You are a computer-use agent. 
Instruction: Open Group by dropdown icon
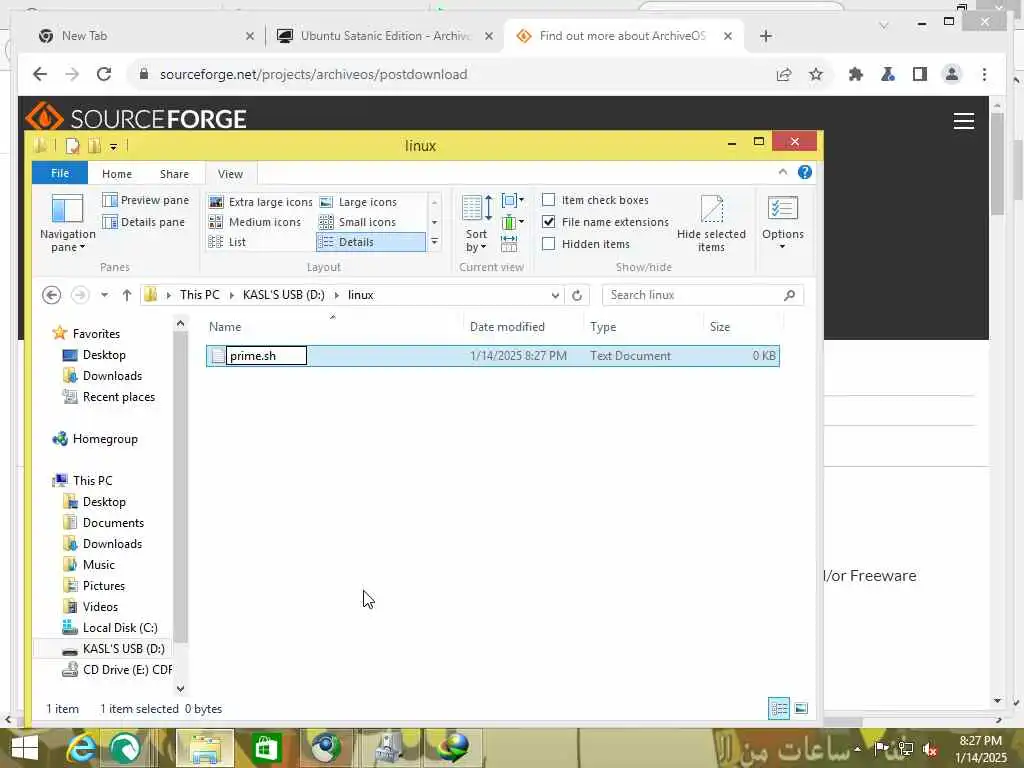tap(513, 200)
